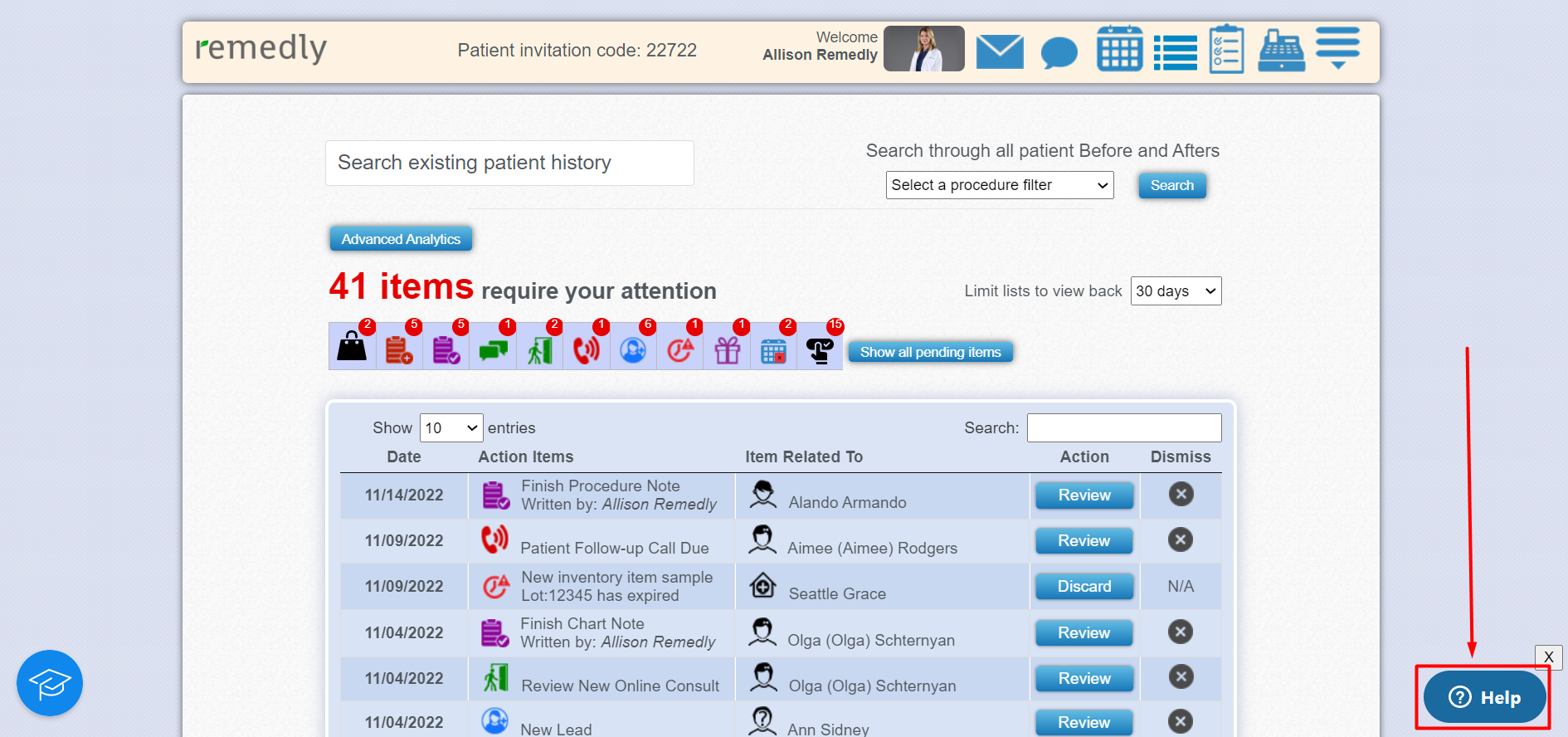Open the cash register icon
The height and width of the screenshot is (737, 1568).
pyautogui.click(x=1281, y=51)
